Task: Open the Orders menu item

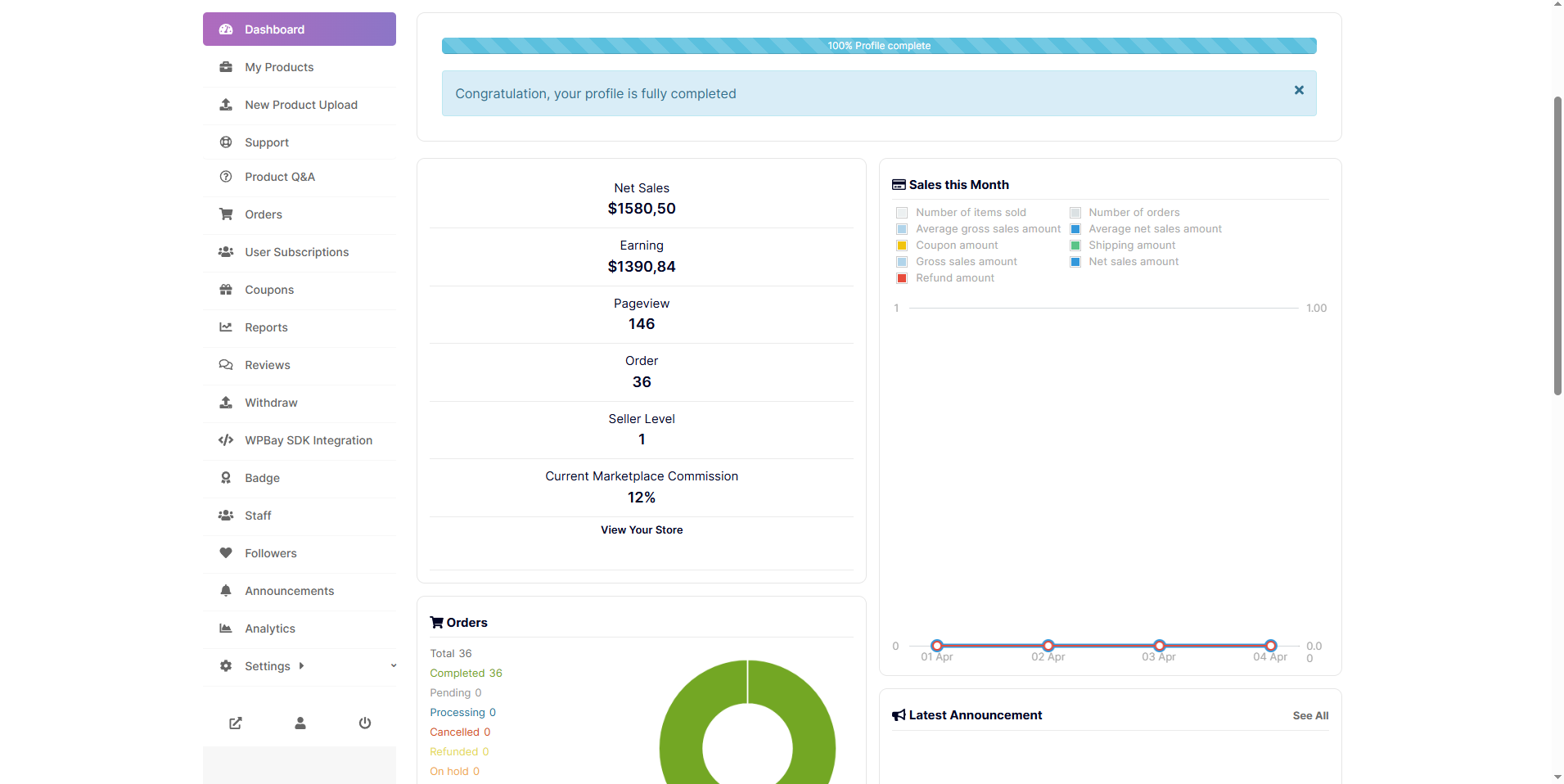Action: click(300, 214)
